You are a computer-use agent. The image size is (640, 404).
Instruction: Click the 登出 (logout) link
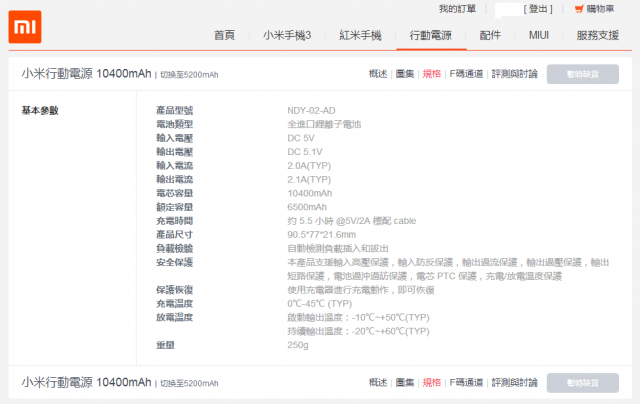[538, 9]
